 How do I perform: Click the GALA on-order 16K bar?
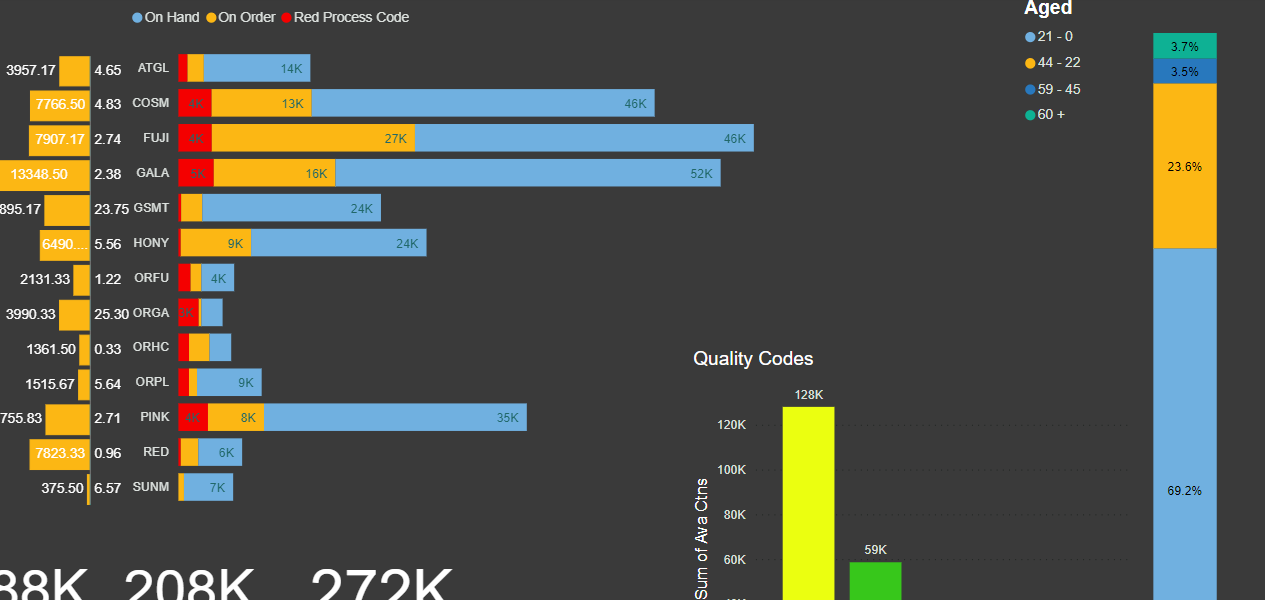click(x=275, y=173)
